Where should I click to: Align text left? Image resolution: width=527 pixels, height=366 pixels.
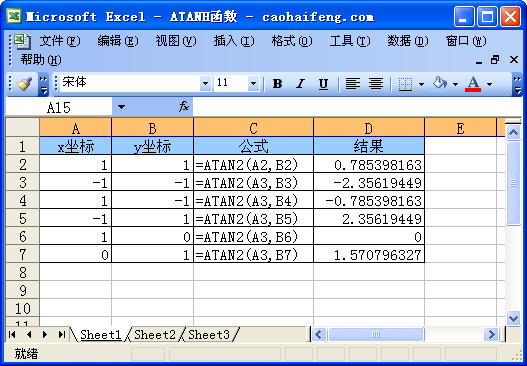point(353,83)
